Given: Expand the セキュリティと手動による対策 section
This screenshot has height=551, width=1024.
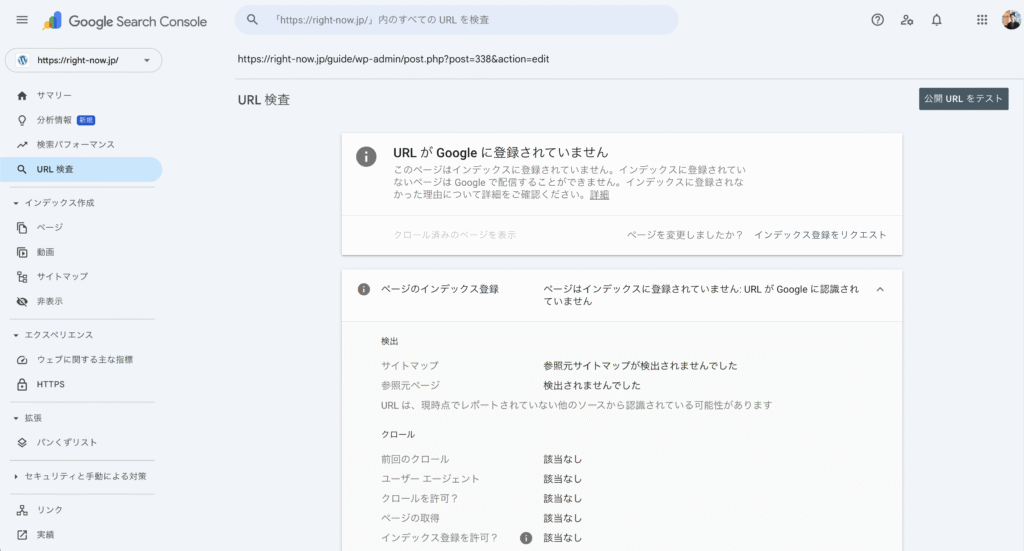Looking at the screenshot, I should pyautogui.click(x=16, y=477).
